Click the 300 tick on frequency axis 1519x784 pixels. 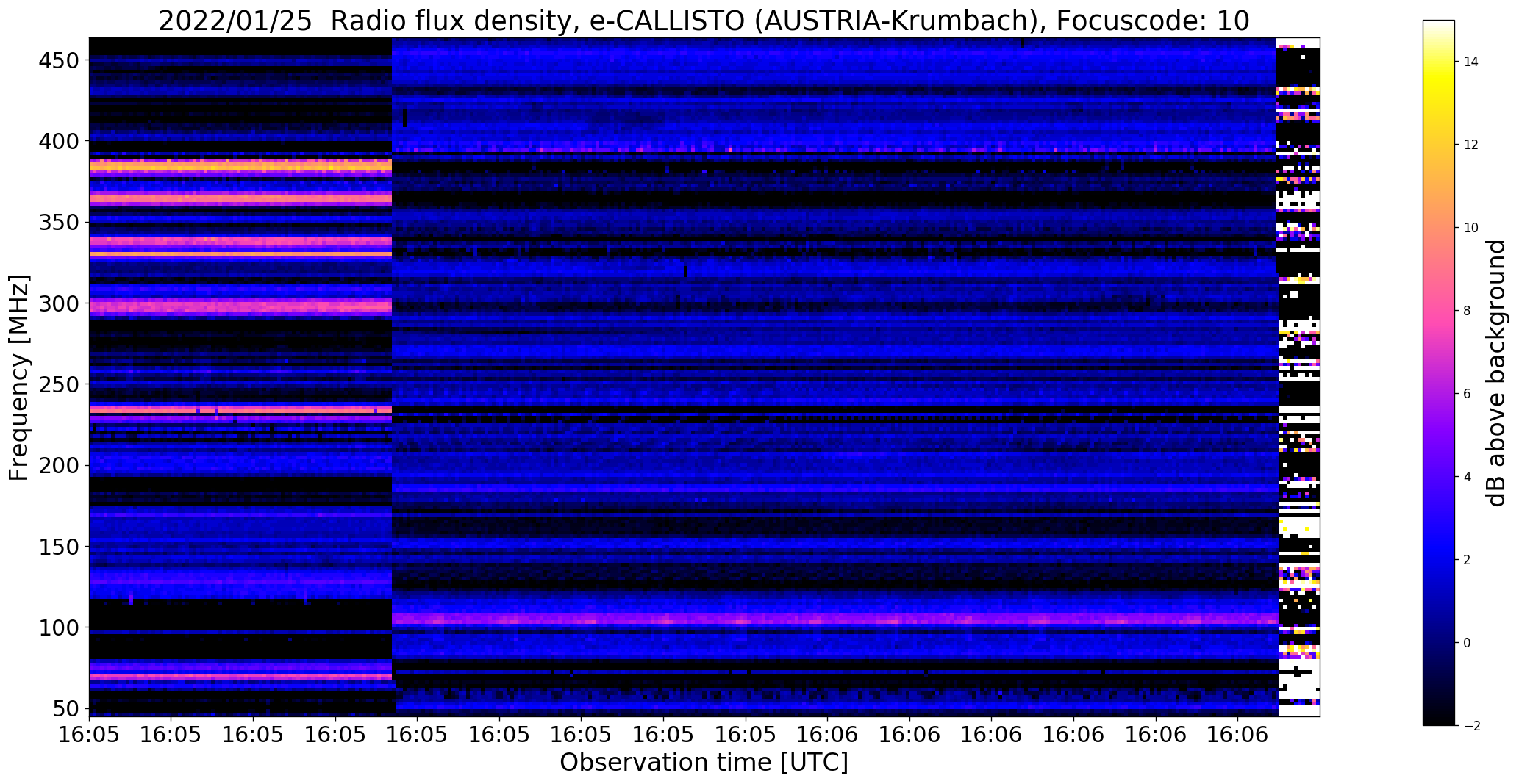coord(58,303)
